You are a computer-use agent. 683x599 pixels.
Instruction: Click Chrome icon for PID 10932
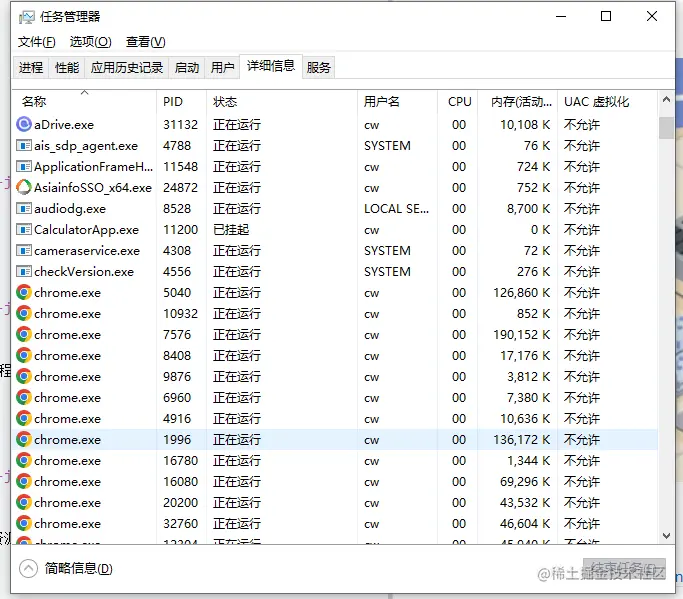(x=24, y=313)
